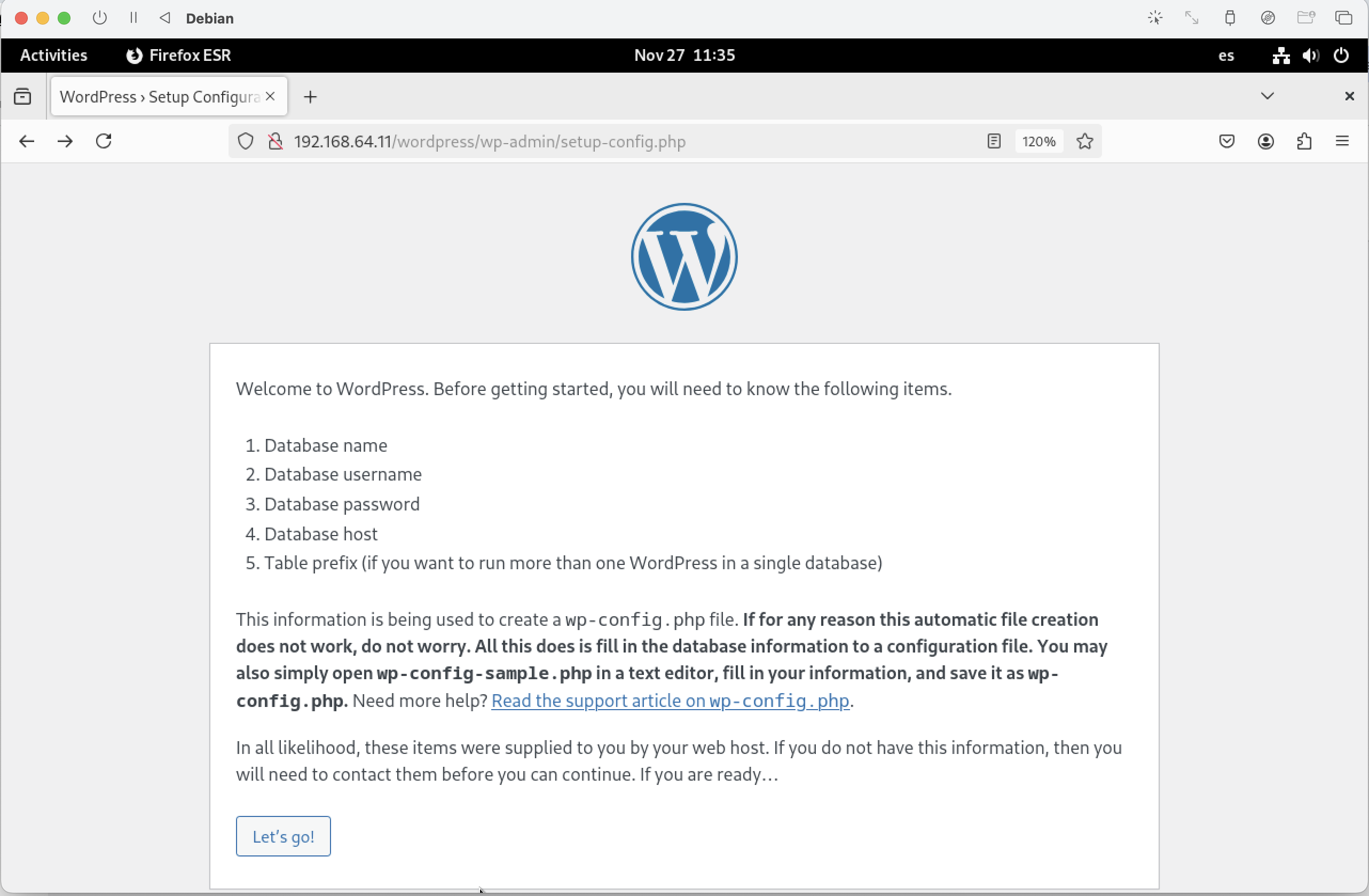Open the VM USB devices icon
Screen dimensions: 1369x896
tap(1230, 18)
